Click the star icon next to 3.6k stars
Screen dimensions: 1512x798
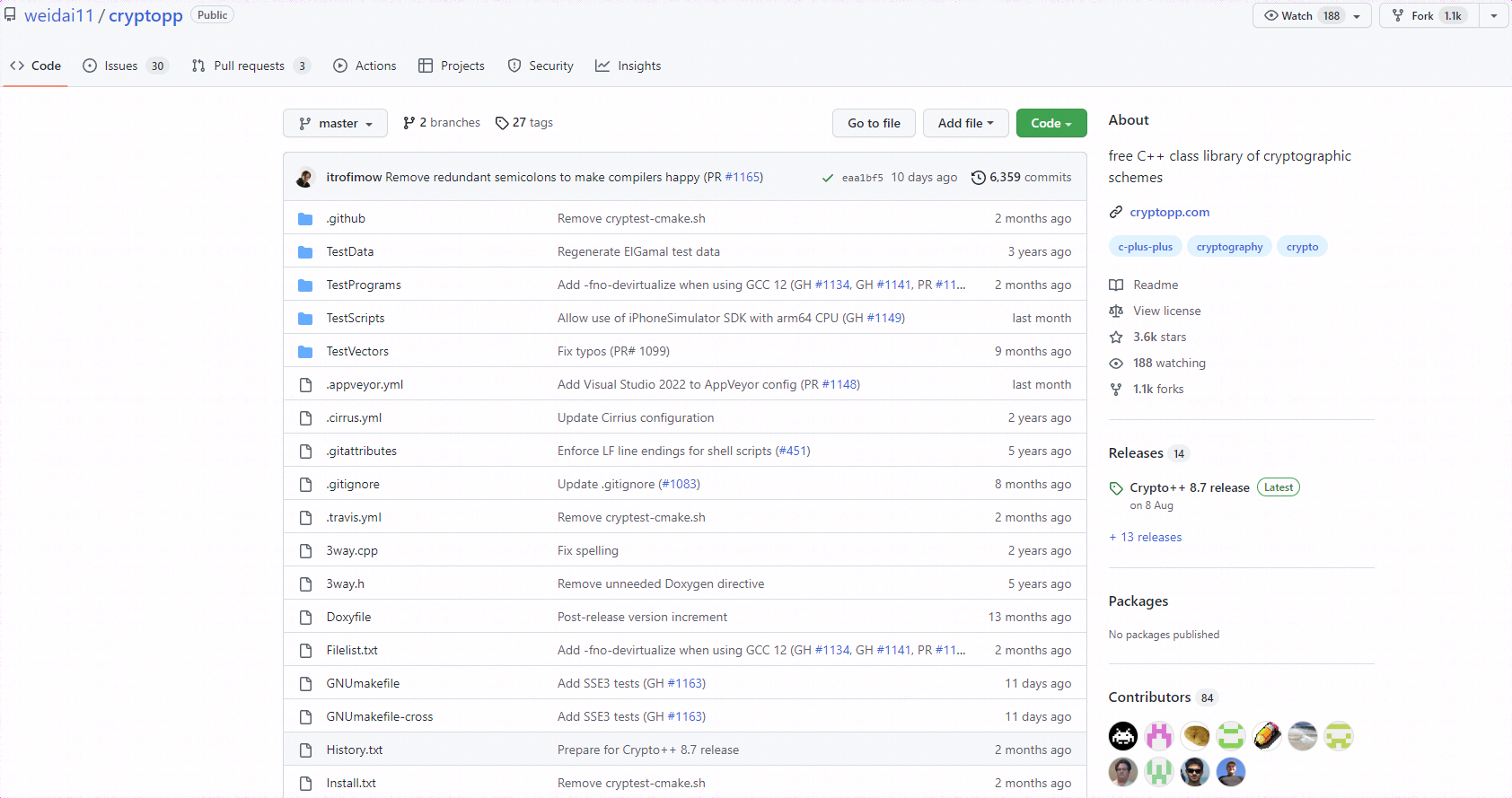point(1116,338)
